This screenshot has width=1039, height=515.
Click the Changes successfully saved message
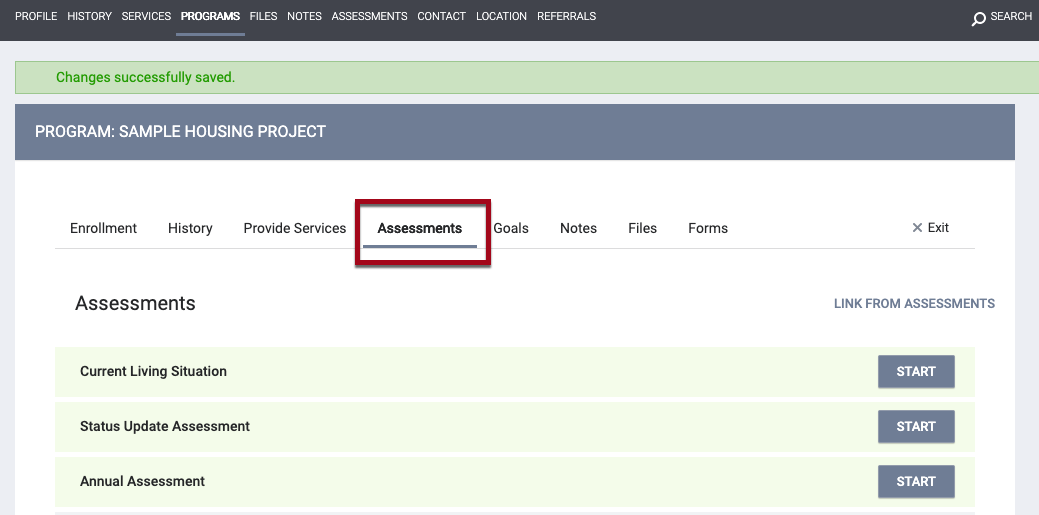click(145, 78)
